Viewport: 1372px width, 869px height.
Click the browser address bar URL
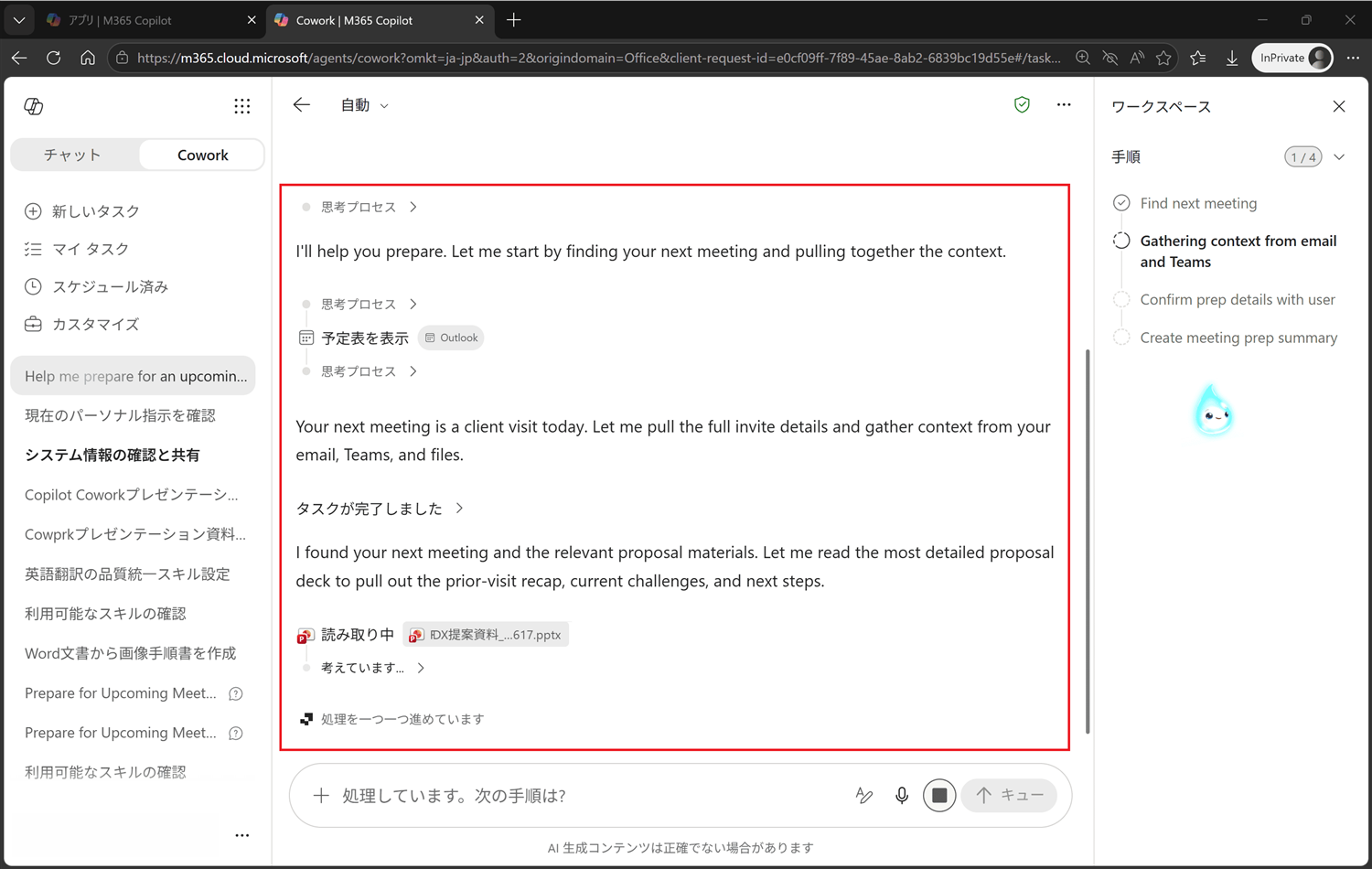598,58
